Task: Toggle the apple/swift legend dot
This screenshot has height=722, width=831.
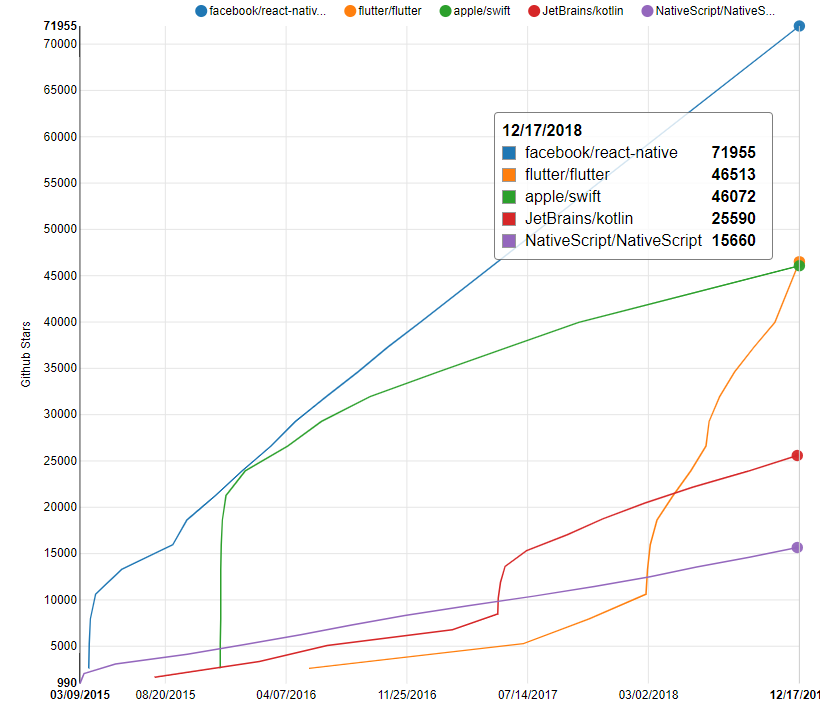Action: pyautogui.click(x=445, y=11)
